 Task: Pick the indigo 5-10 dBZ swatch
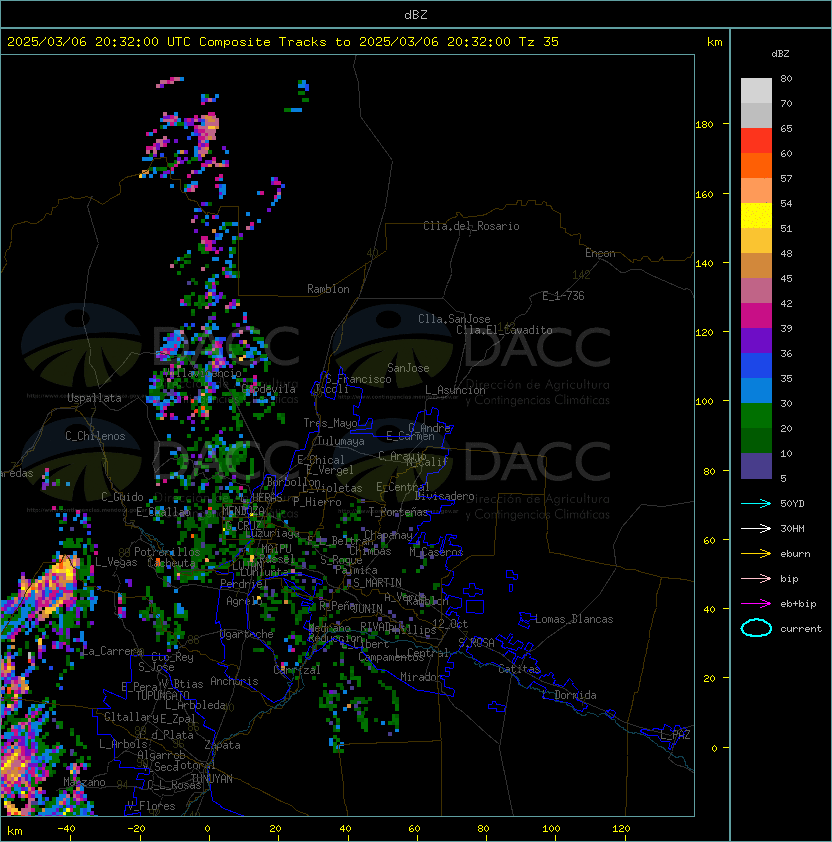click(x=756, y=466)
